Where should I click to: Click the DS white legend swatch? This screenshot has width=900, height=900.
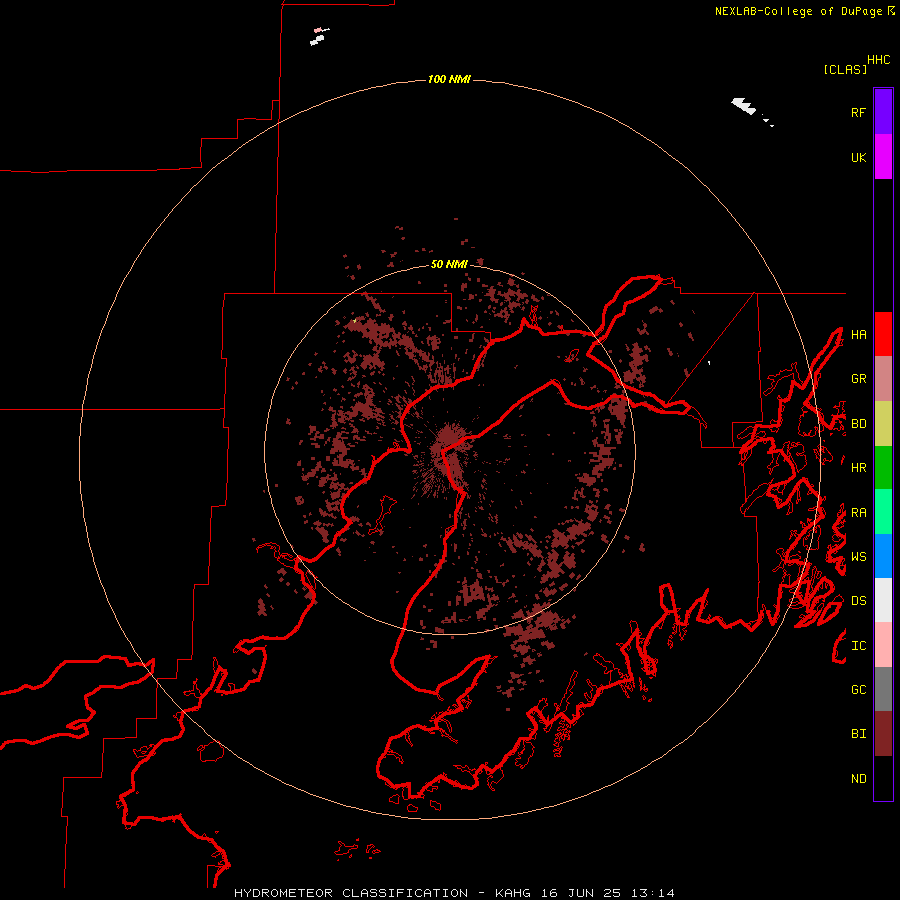click(x=883, y=600)
